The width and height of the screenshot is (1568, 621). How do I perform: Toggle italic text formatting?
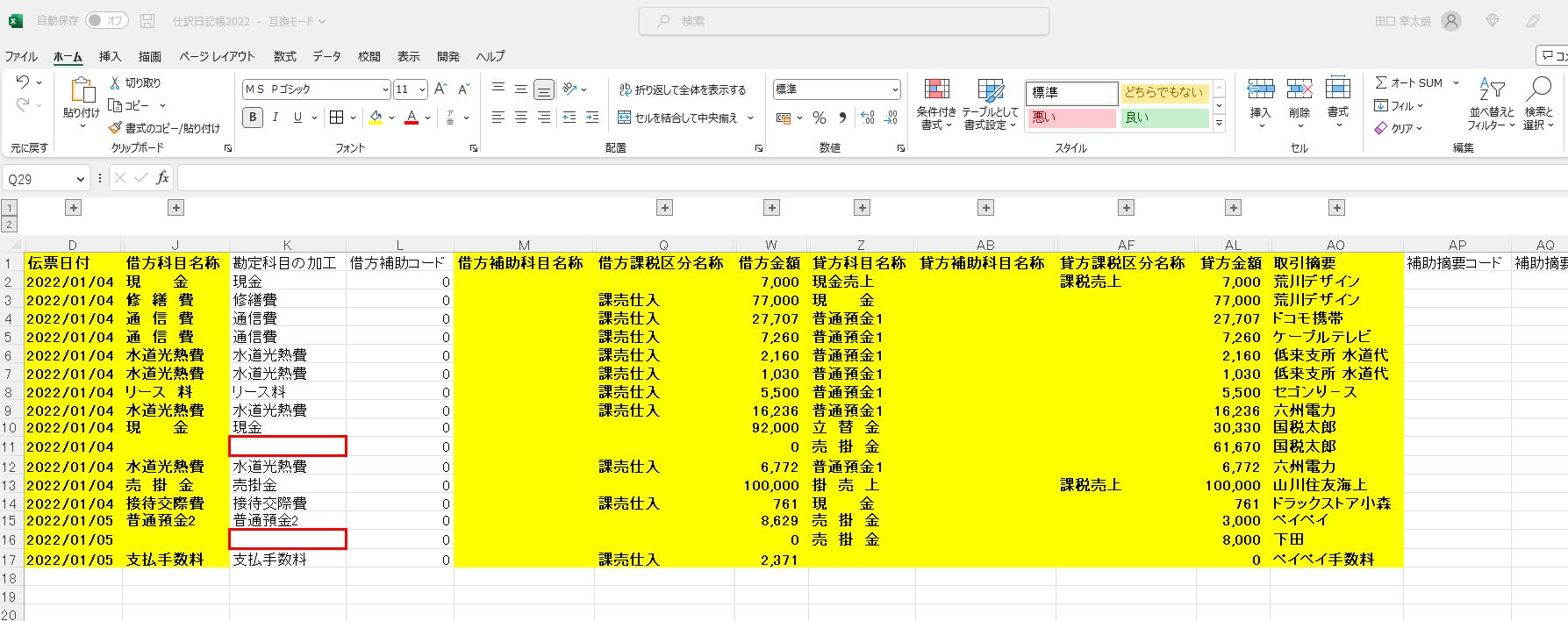(276, 118)
